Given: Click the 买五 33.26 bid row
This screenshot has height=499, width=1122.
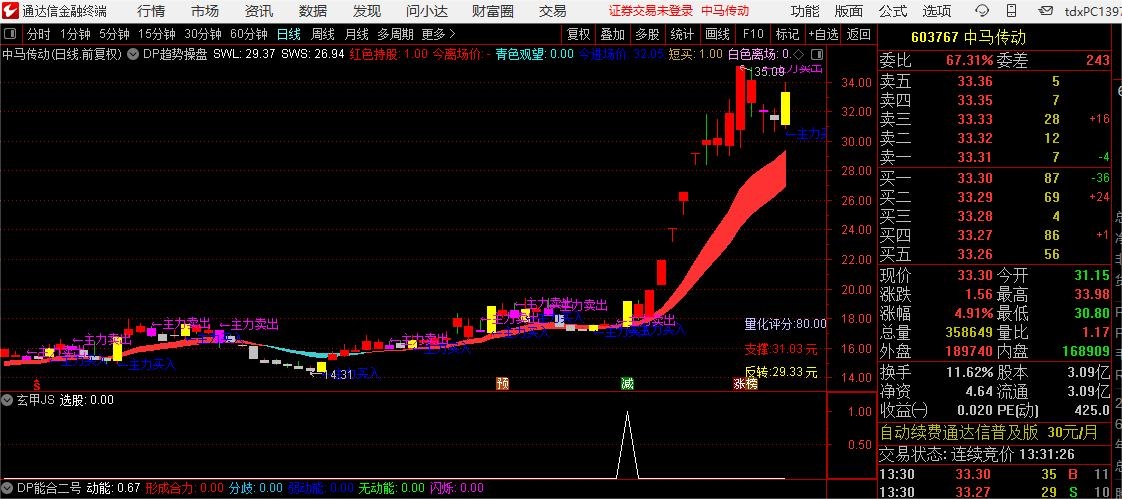Looking at the screenshot, I should point(995,254).
